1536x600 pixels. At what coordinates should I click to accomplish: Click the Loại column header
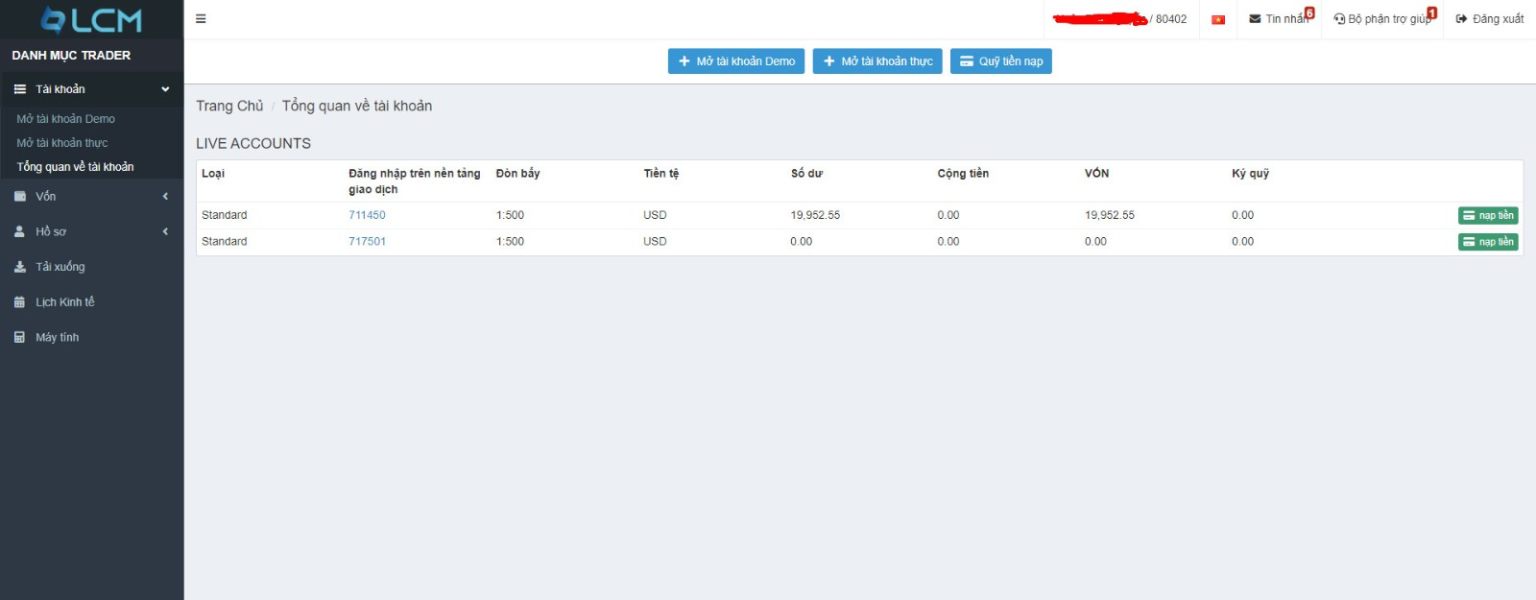pyautogui.click(x=213, y=174)
